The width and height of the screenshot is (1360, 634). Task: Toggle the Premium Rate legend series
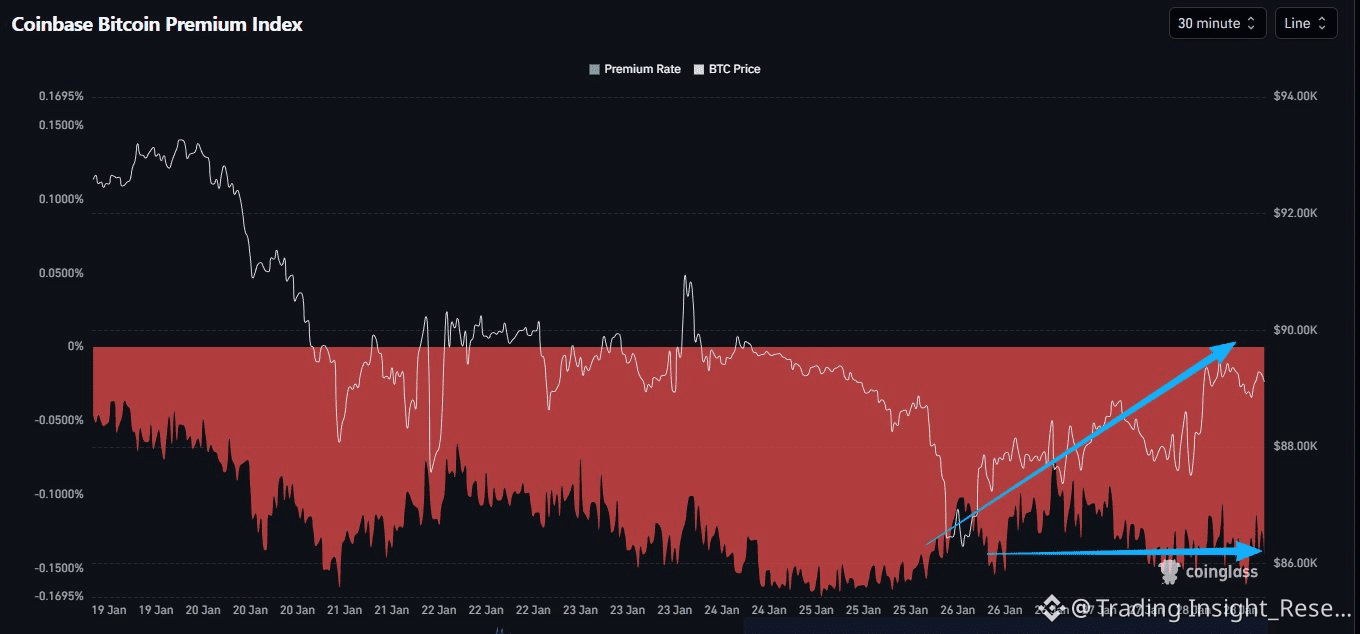click(x=635, y=69)
